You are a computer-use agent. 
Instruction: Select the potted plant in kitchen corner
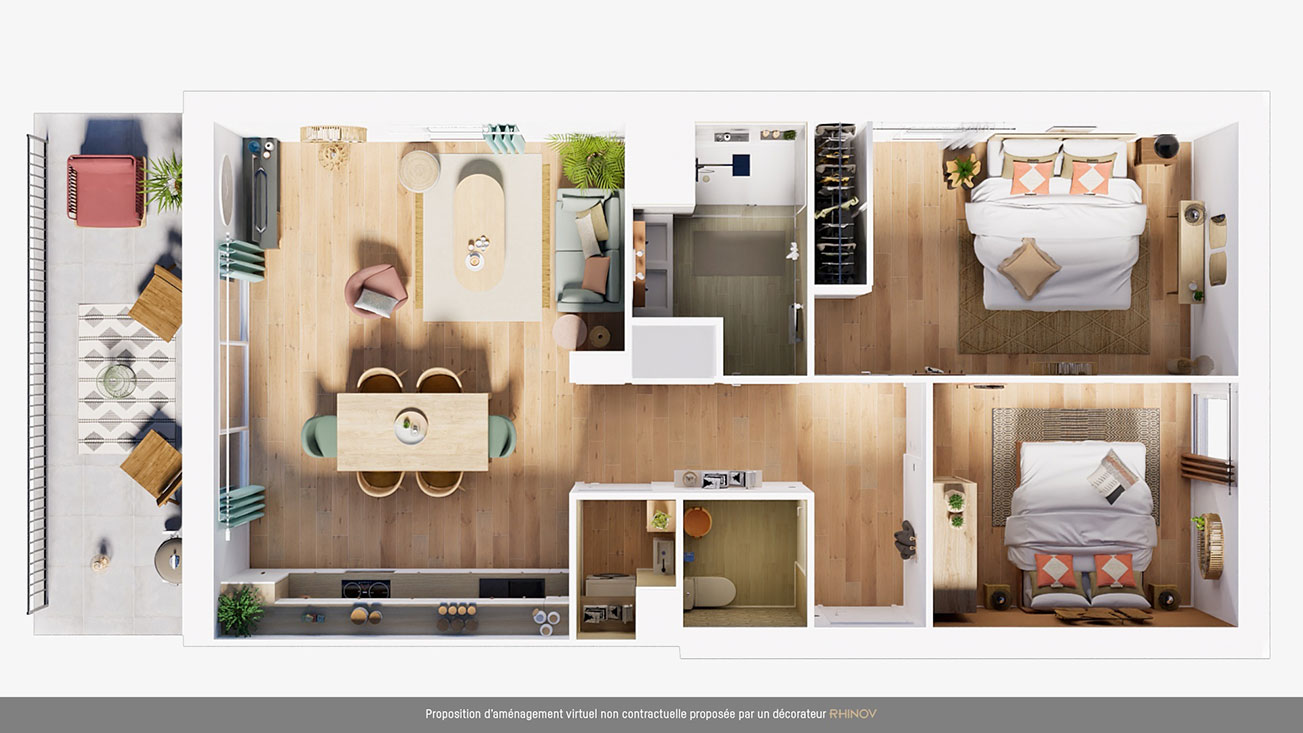(240, 610)
